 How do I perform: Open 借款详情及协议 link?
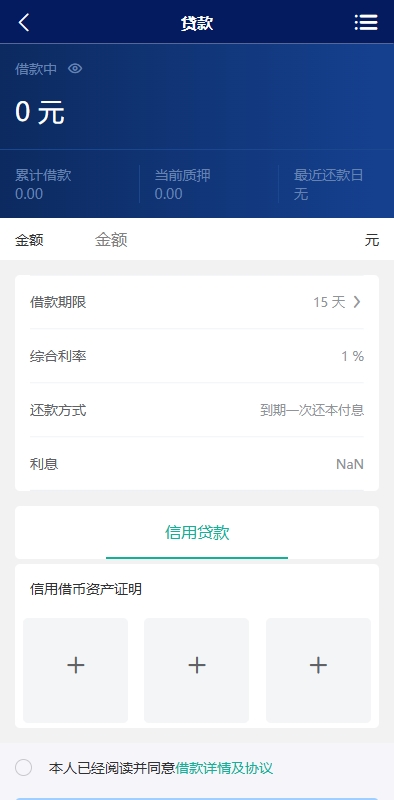(224, 768)
